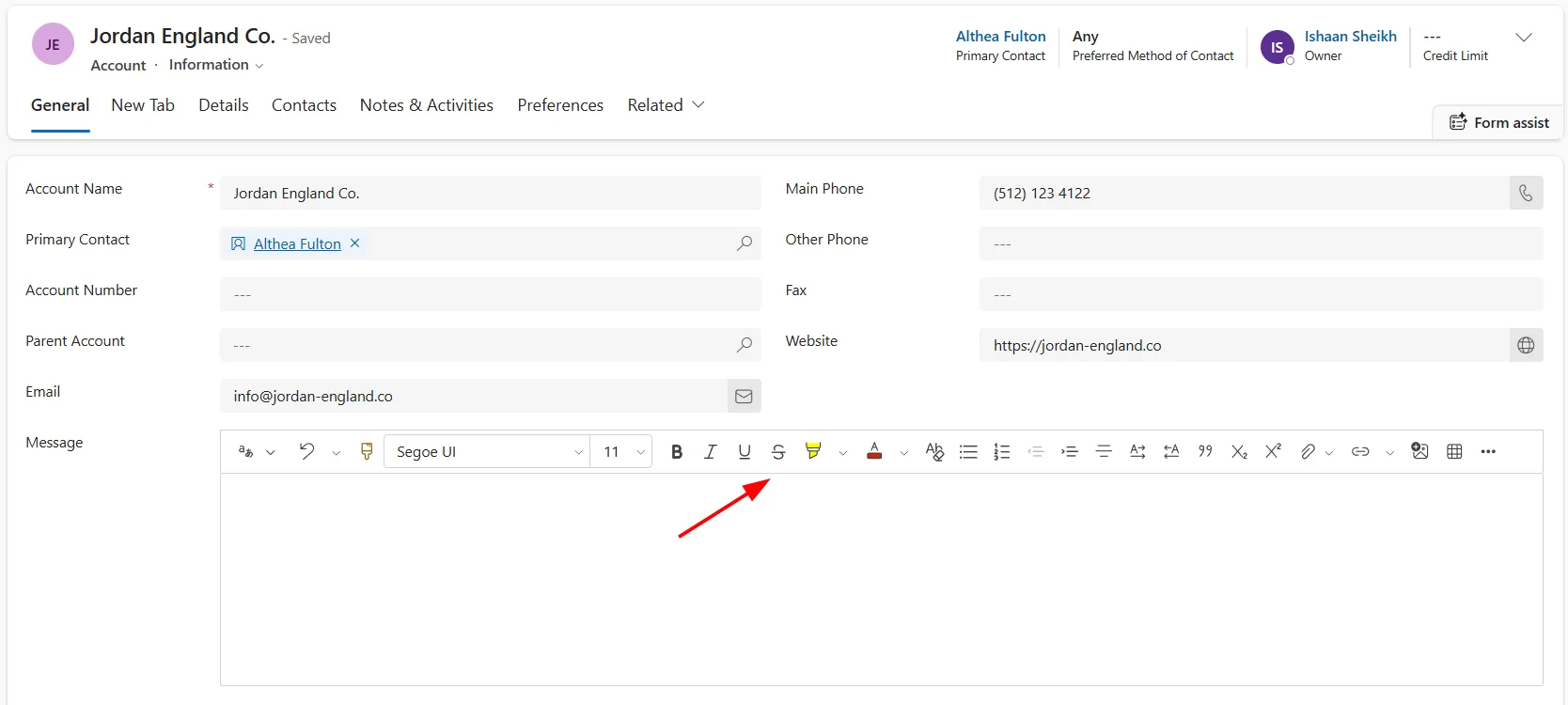The height and width of the screenshot is (705, 1568).
Task: Insert an image into the message
Action: click(1419, 452)
